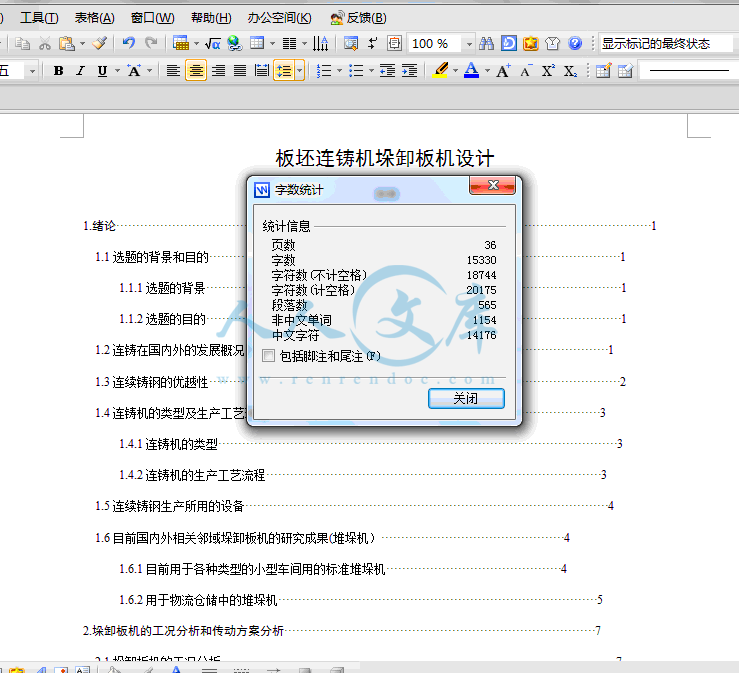Click the table eraser icon
The image size is (739, 673).
coord(625,71)
